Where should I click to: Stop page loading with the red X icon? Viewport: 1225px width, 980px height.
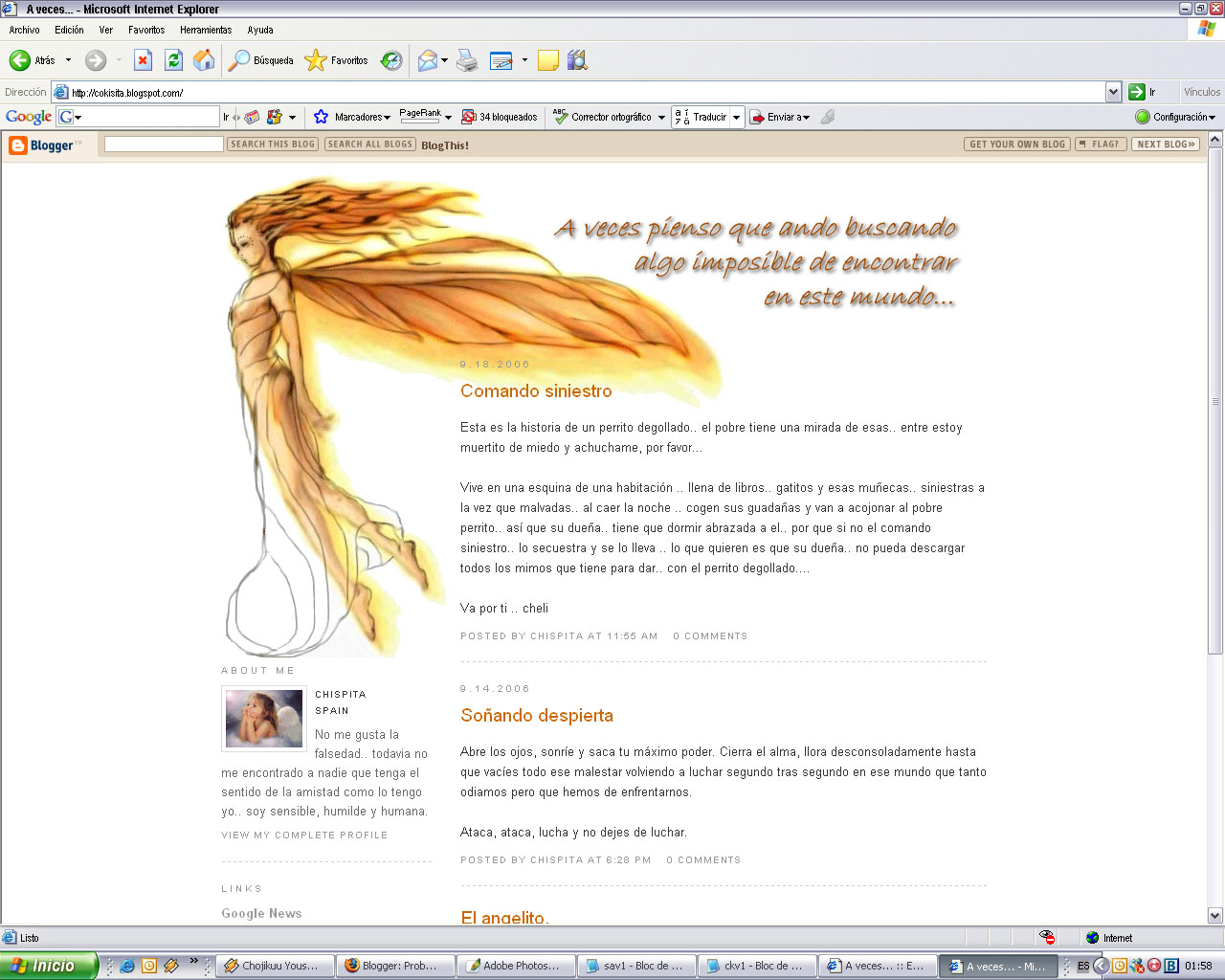point(143,60)
